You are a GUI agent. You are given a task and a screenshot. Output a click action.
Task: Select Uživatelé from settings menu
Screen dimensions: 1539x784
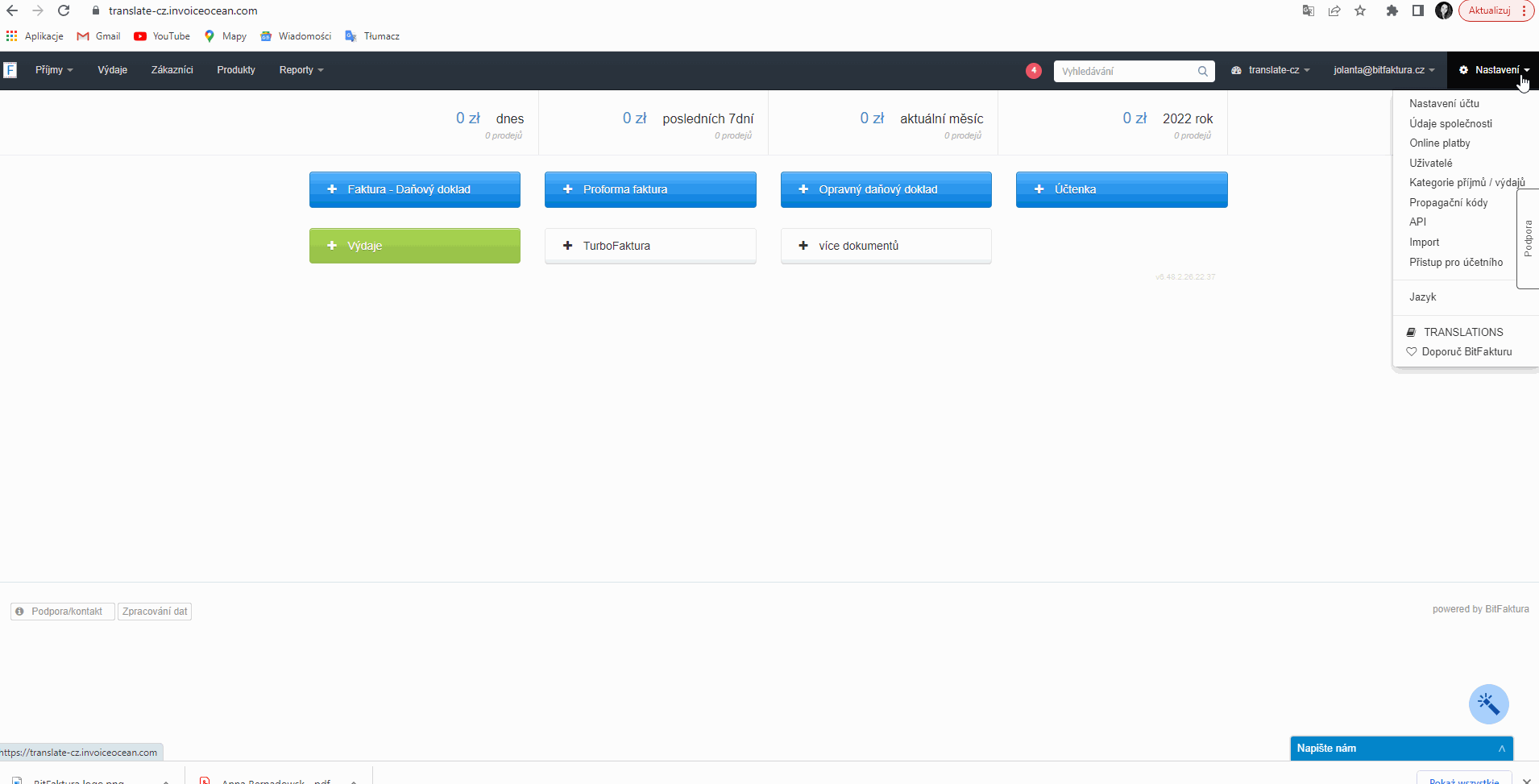click(1430, 163)
